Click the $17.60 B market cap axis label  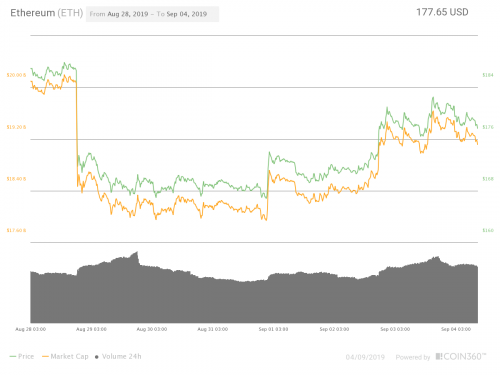pyautogui.click(x=16, y=230)
